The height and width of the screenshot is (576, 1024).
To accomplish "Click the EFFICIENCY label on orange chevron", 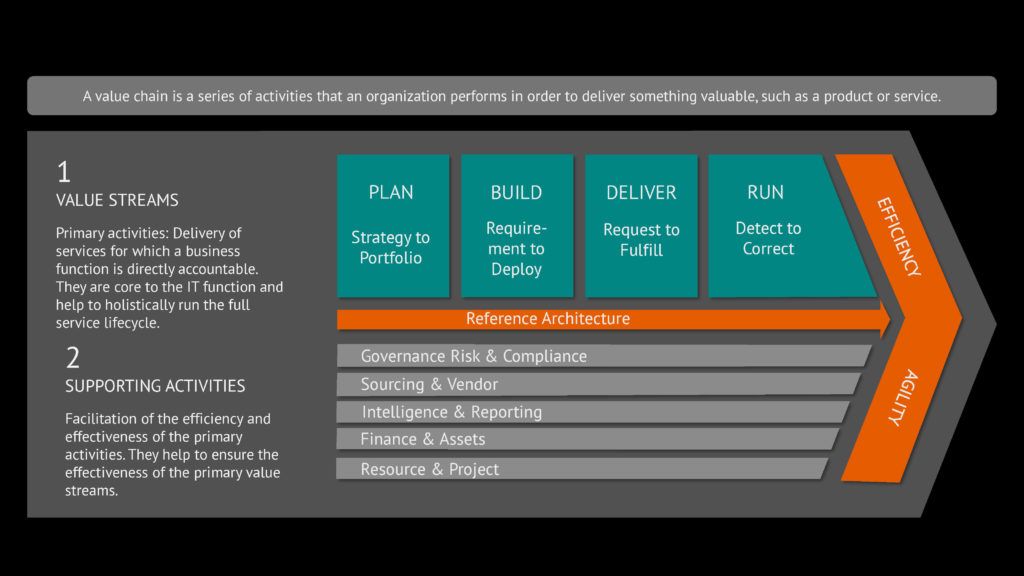I will click(899, 237).
